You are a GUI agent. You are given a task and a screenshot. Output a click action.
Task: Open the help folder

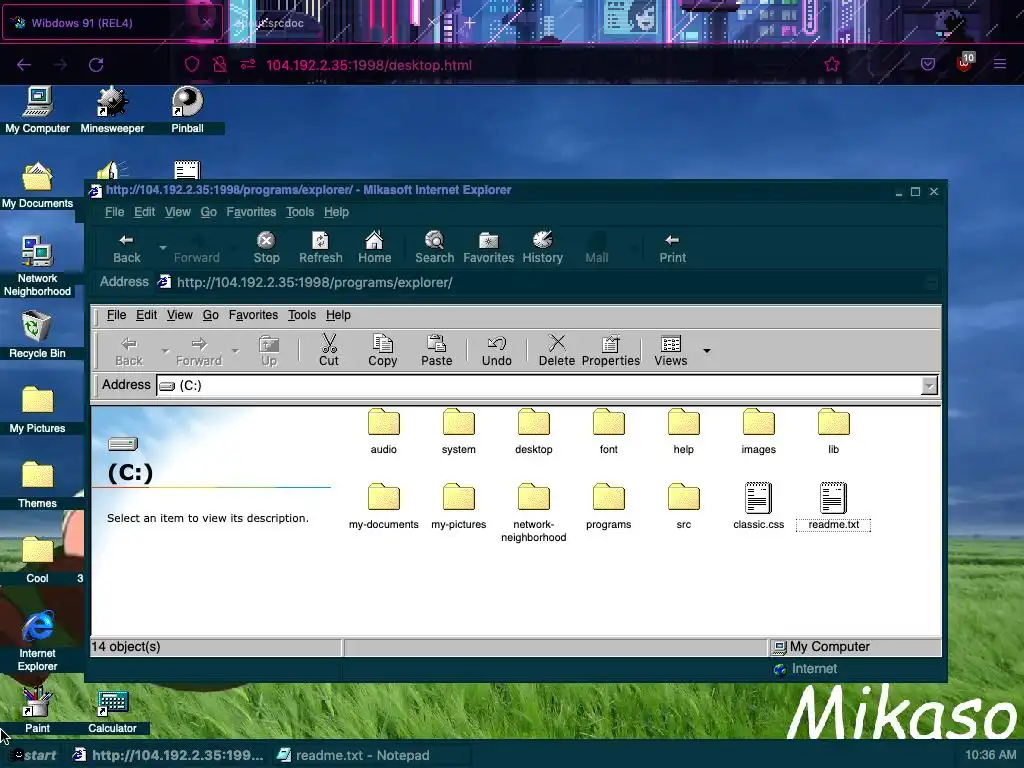point(684,432)
